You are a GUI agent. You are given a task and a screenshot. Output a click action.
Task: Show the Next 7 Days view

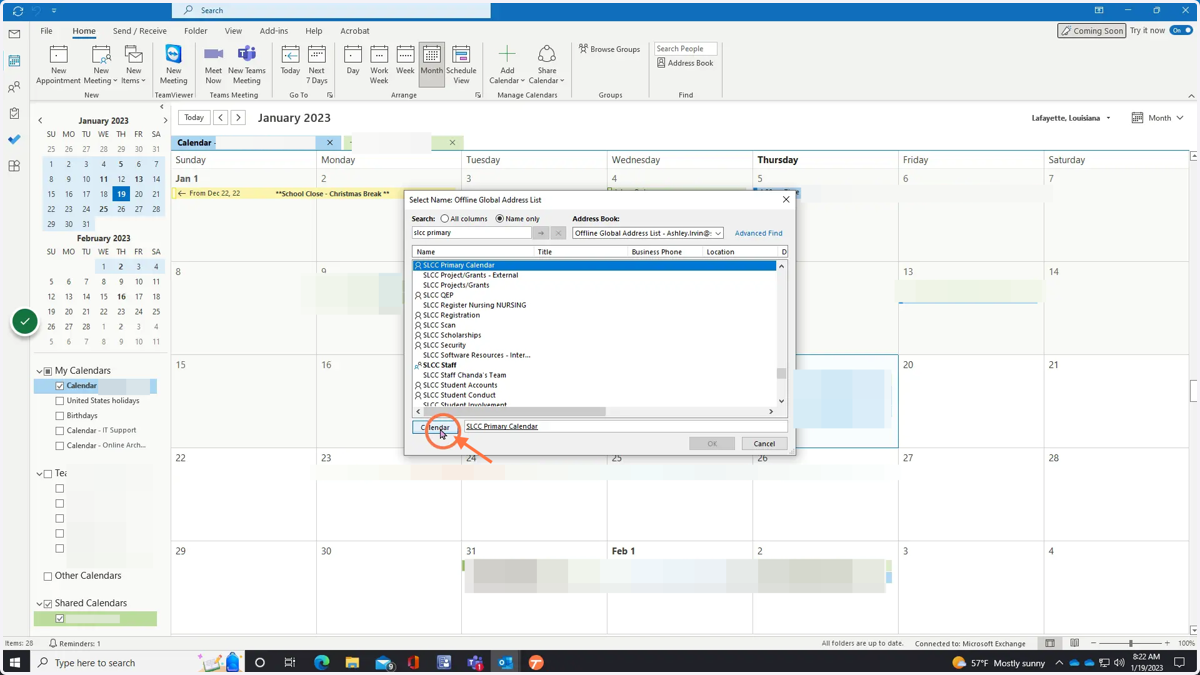coord(317,65)
